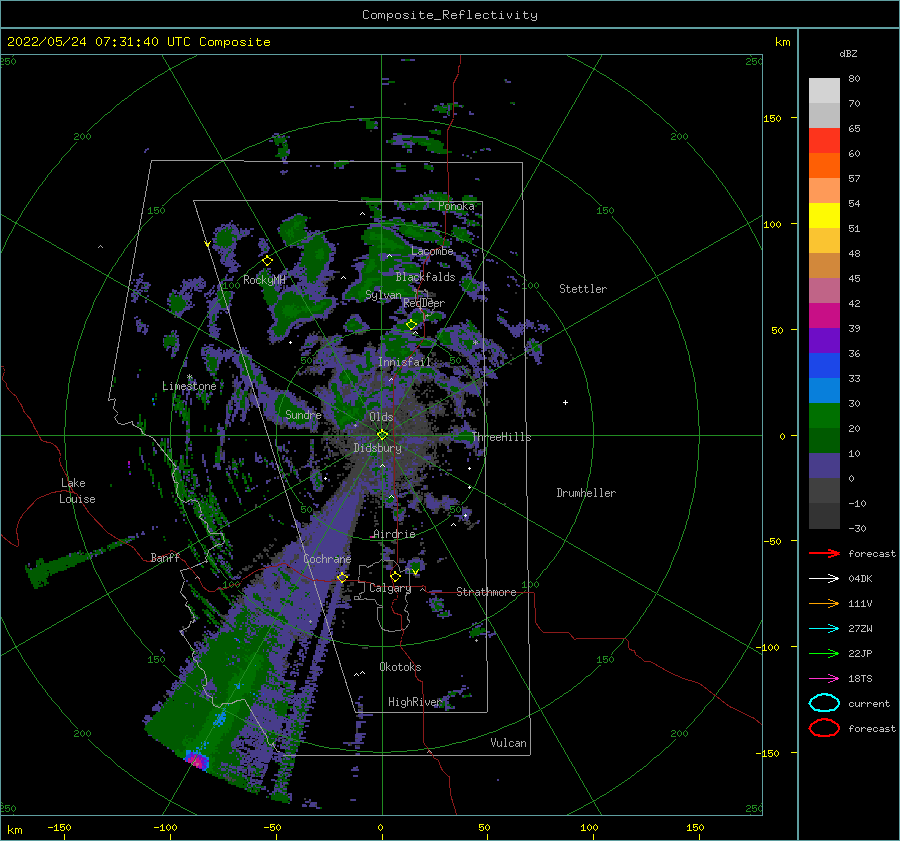Select the Limestone label
This screenshot has width=900, height=841.
pos(189,386)
